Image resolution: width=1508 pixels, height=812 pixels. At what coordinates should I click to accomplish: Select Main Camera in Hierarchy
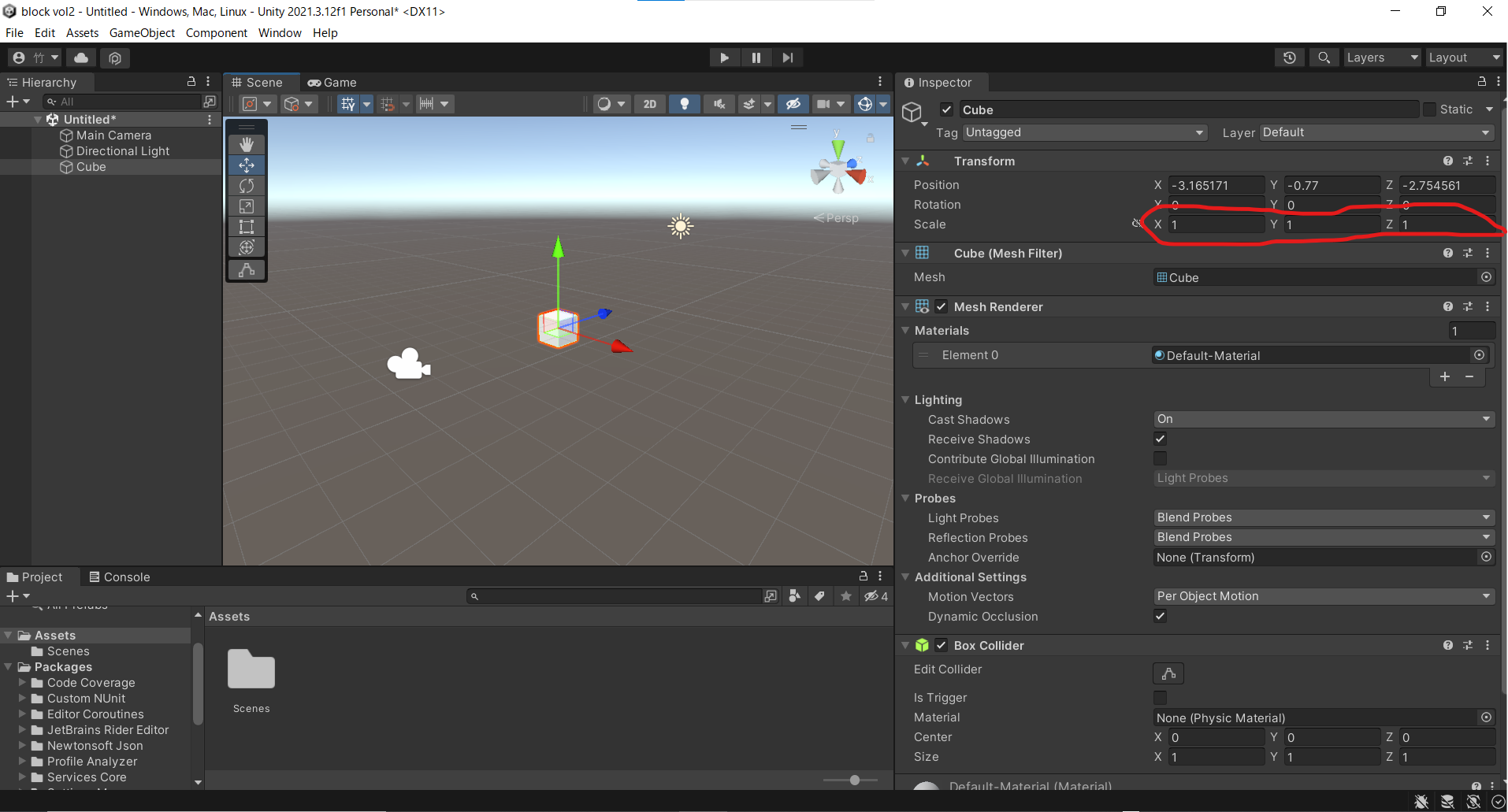click(113, 135)
